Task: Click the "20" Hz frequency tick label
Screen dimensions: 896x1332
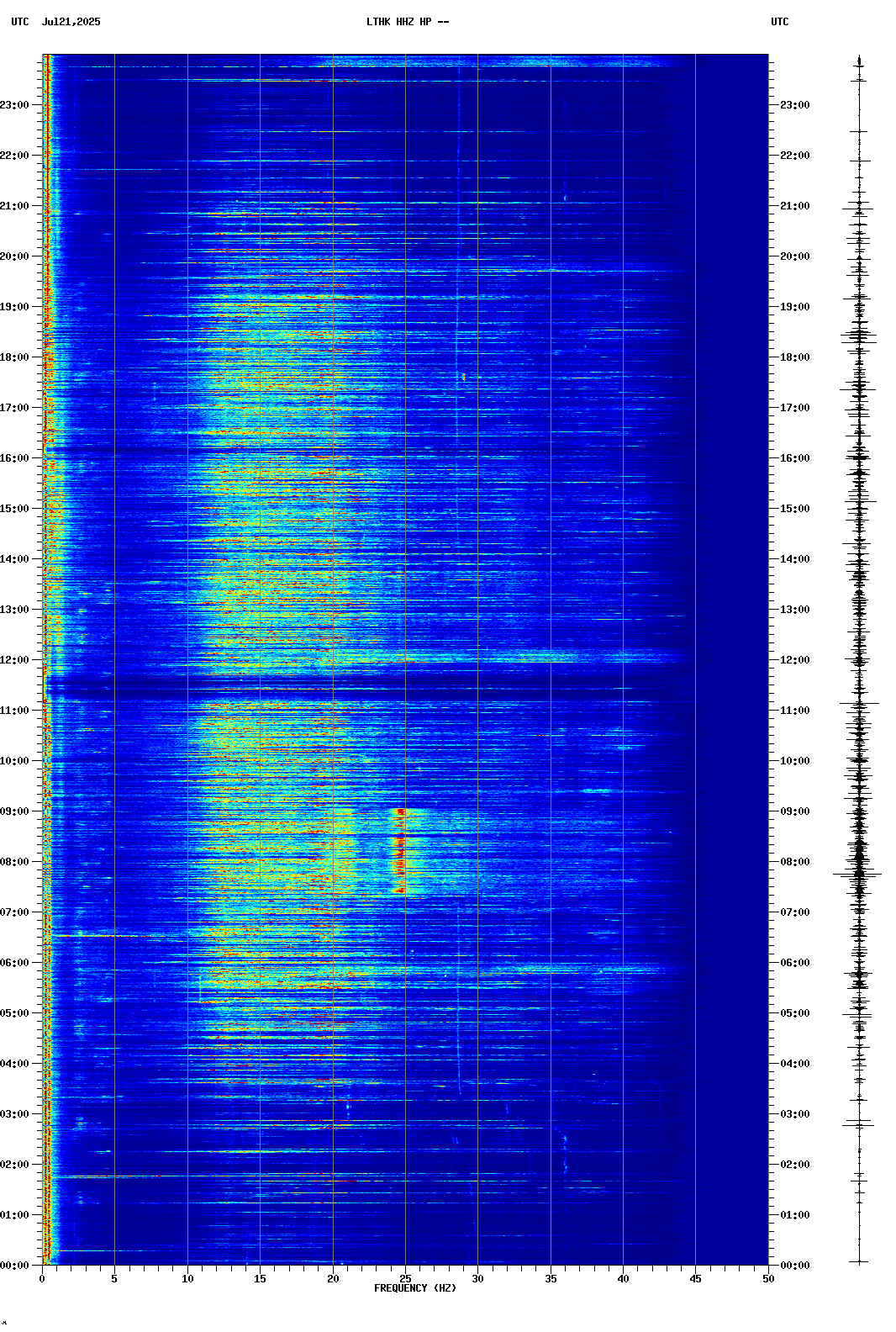Action: click(x=333, y=1279)
